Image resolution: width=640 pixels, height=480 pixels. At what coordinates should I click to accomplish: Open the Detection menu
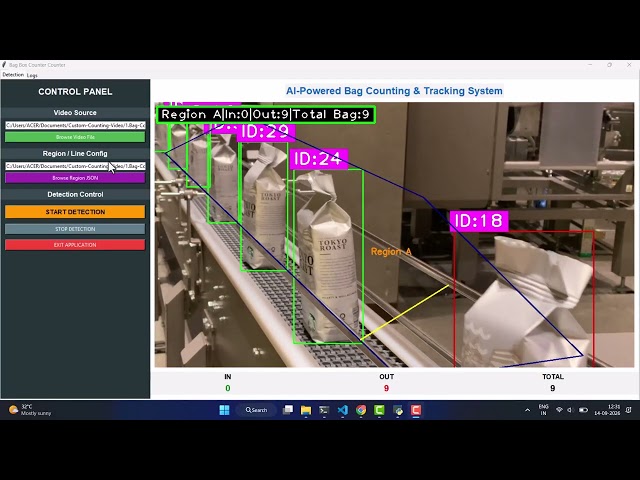pos(13,75)
